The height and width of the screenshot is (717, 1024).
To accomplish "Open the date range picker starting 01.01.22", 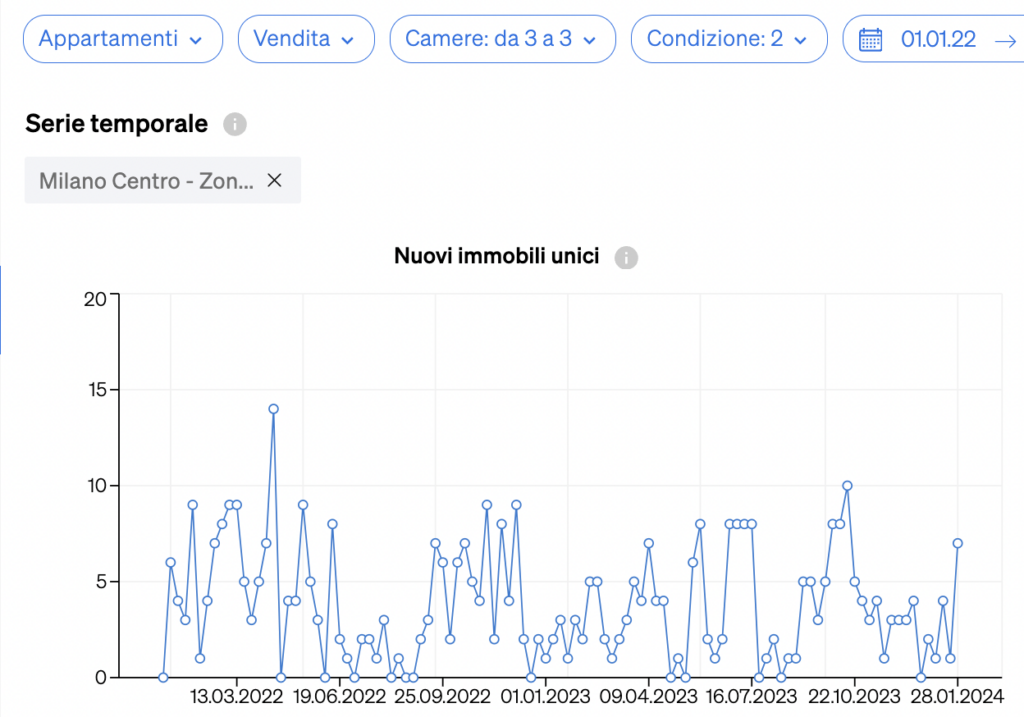I will (x=933, y=39).
